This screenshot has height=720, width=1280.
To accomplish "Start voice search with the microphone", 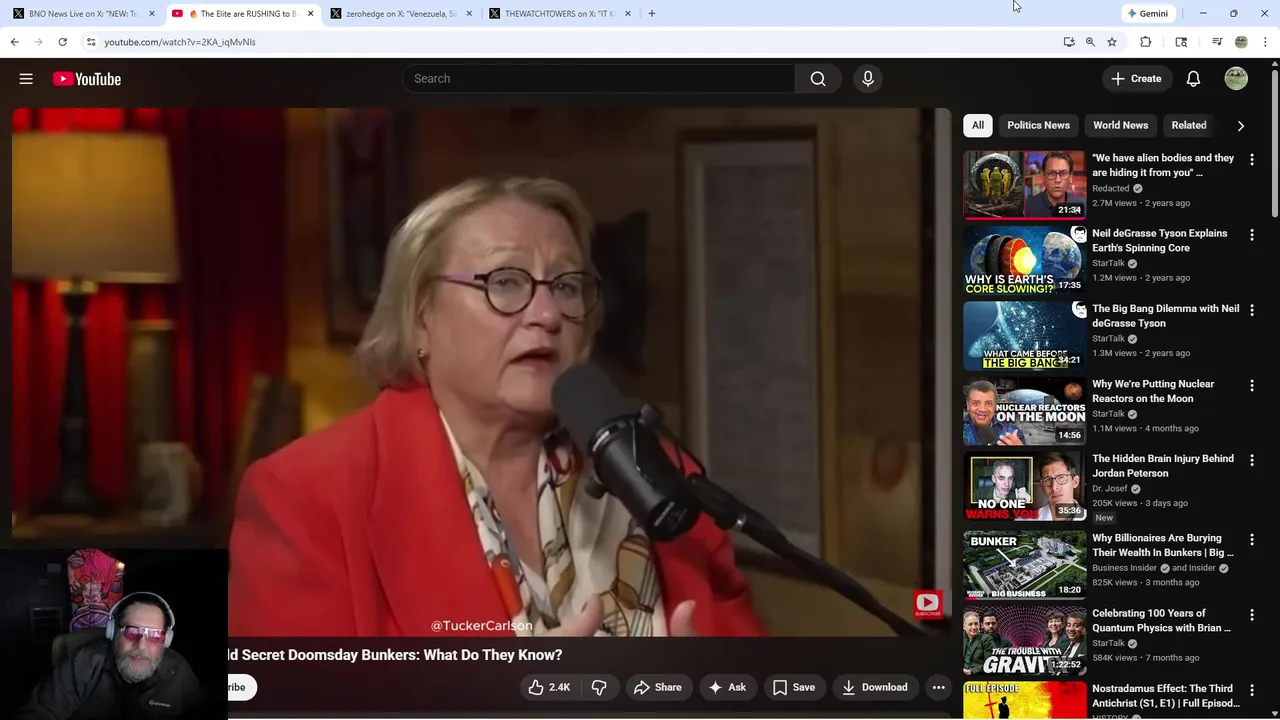I will coord(868,79).
